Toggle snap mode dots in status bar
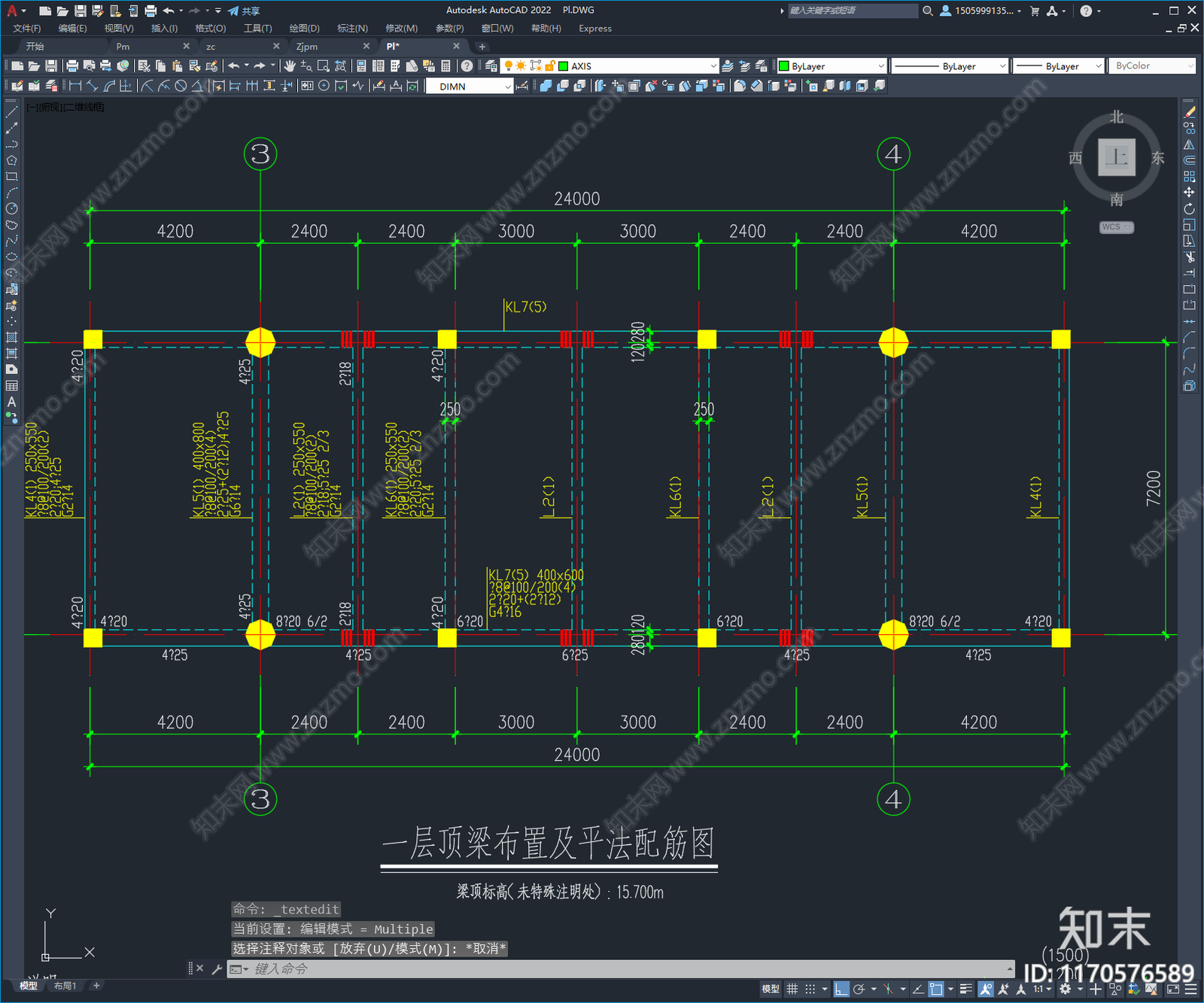Image resolution: width=1204 pixels, height=1003 pixels. [810, 989]
